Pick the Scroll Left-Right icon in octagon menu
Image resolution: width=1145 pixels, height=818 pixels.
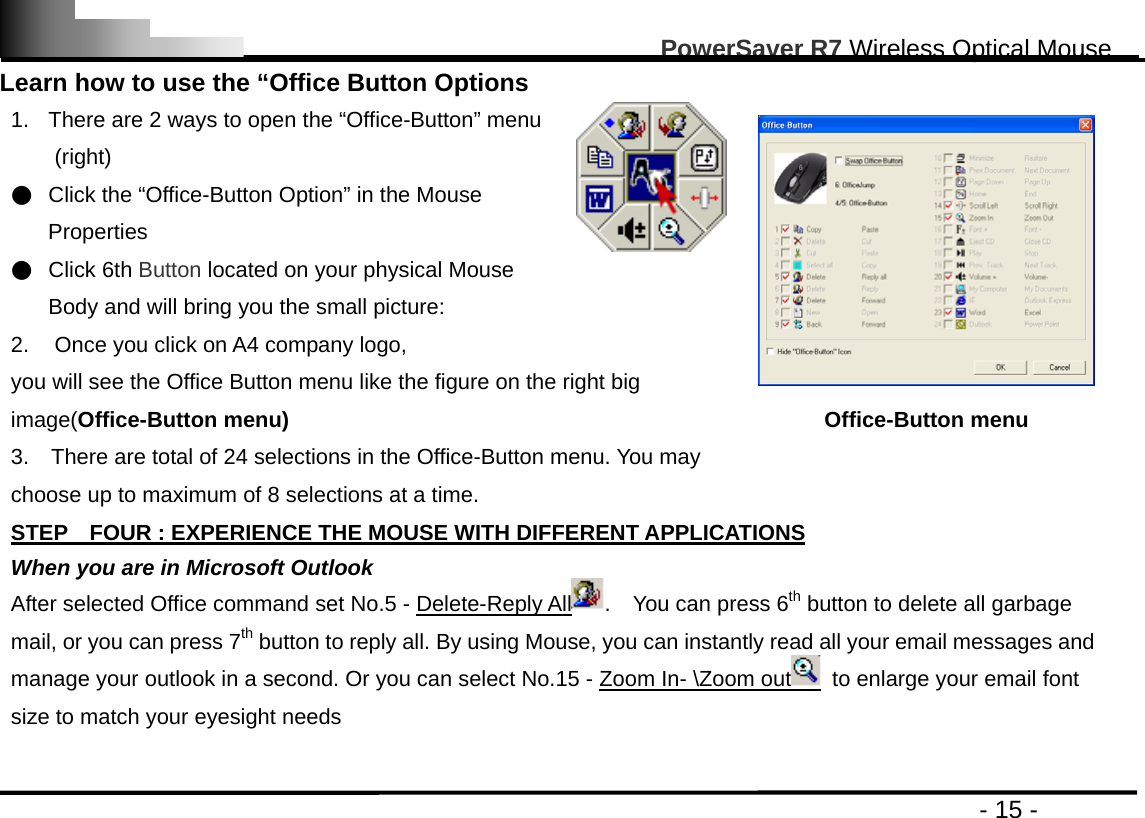pos(704,198)
